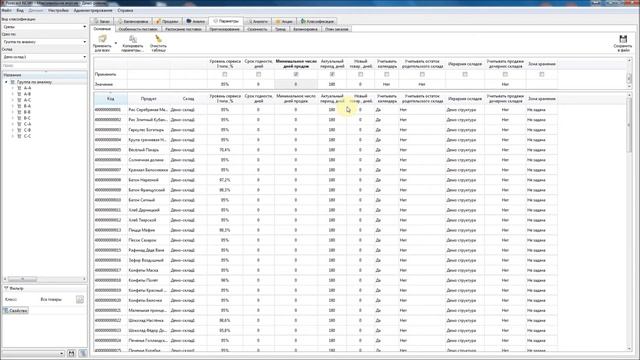The width and height of the screenshot is (640, 360).
Task: Click the cart icon next to C-B
Action: coord(19,130)
